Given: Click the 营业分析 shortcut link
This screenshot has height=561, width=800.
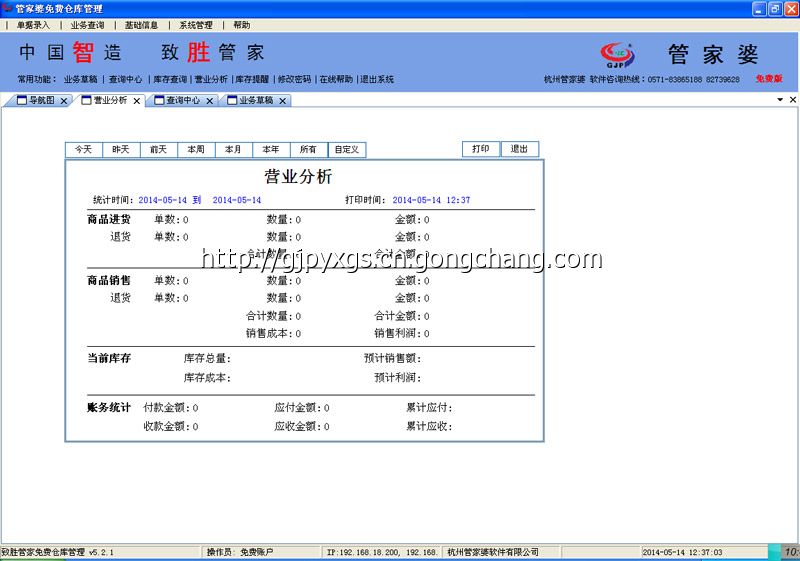Looking at the screenshot, I should (x=211, y=79).
